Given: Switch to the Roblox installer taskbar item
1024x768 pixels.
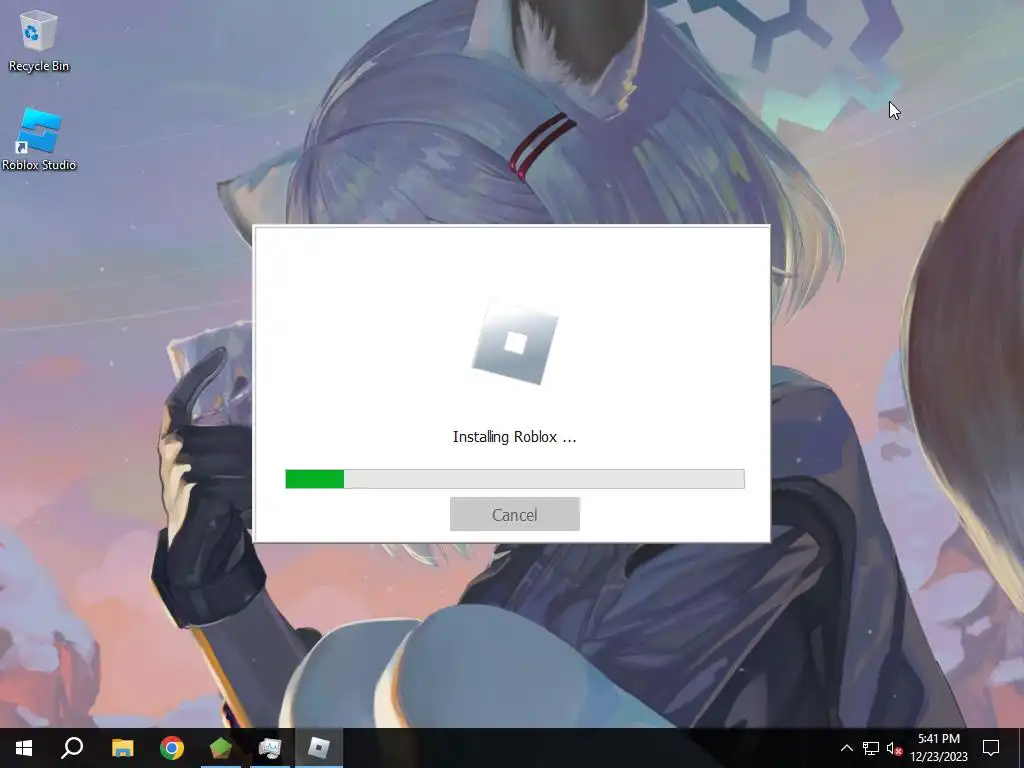Looking at the screenshot, I should coord(319,748).
